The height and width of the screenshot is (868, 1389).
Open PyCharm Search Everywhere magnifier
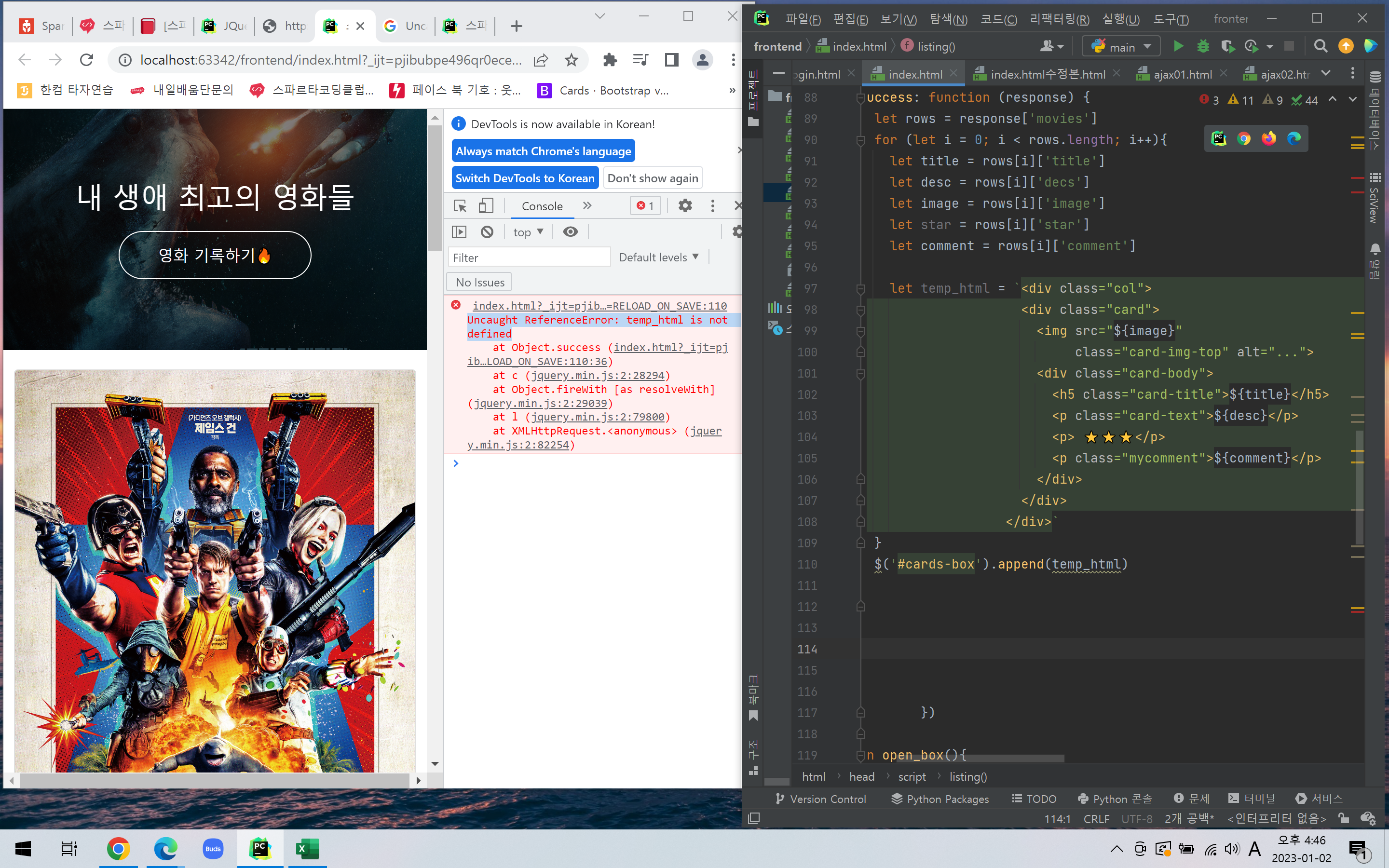pos(1320,46)
